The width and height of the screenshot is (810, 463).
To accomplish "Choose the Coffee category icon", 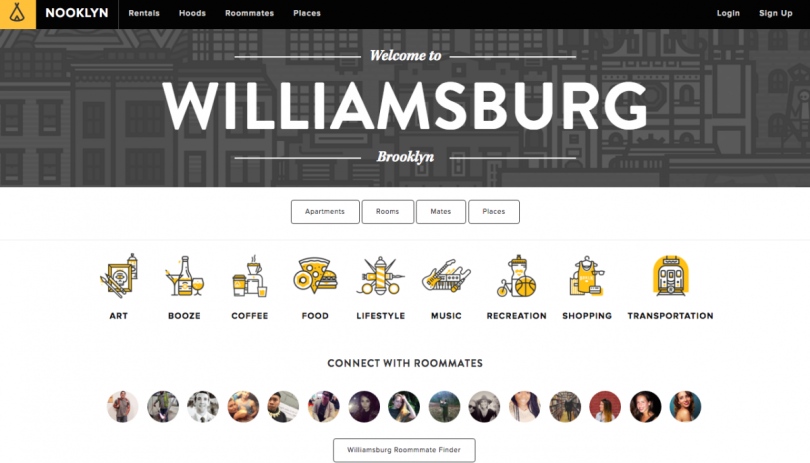I will coord(250,276).
